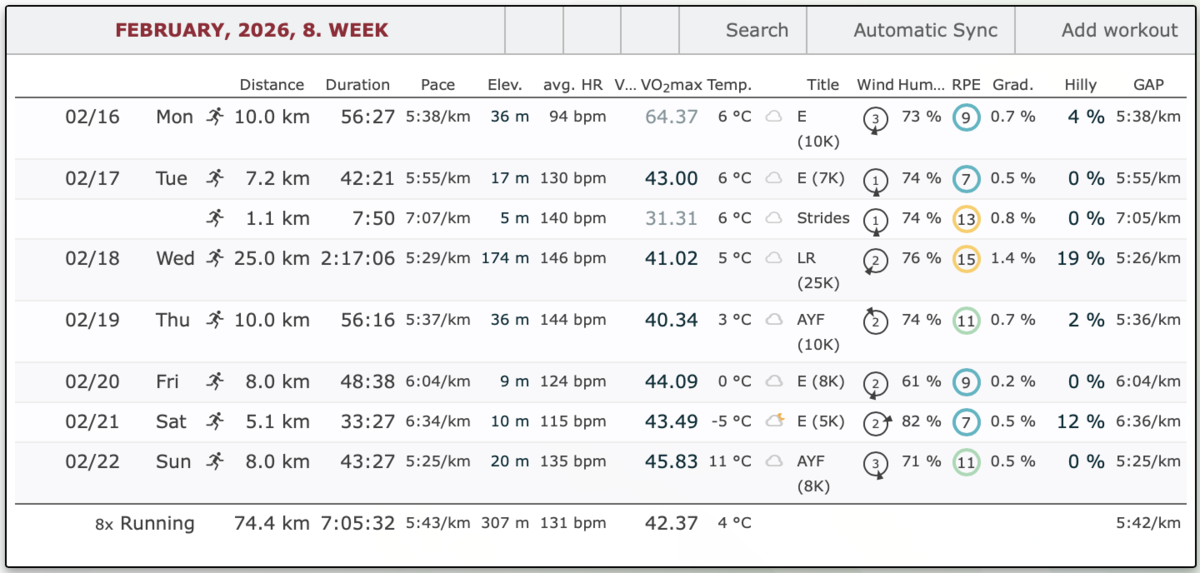Viewport: 1200px width, 573px height.
Task: Click the cloud weather icon for Thu 02/19
Action: point(773,320)
